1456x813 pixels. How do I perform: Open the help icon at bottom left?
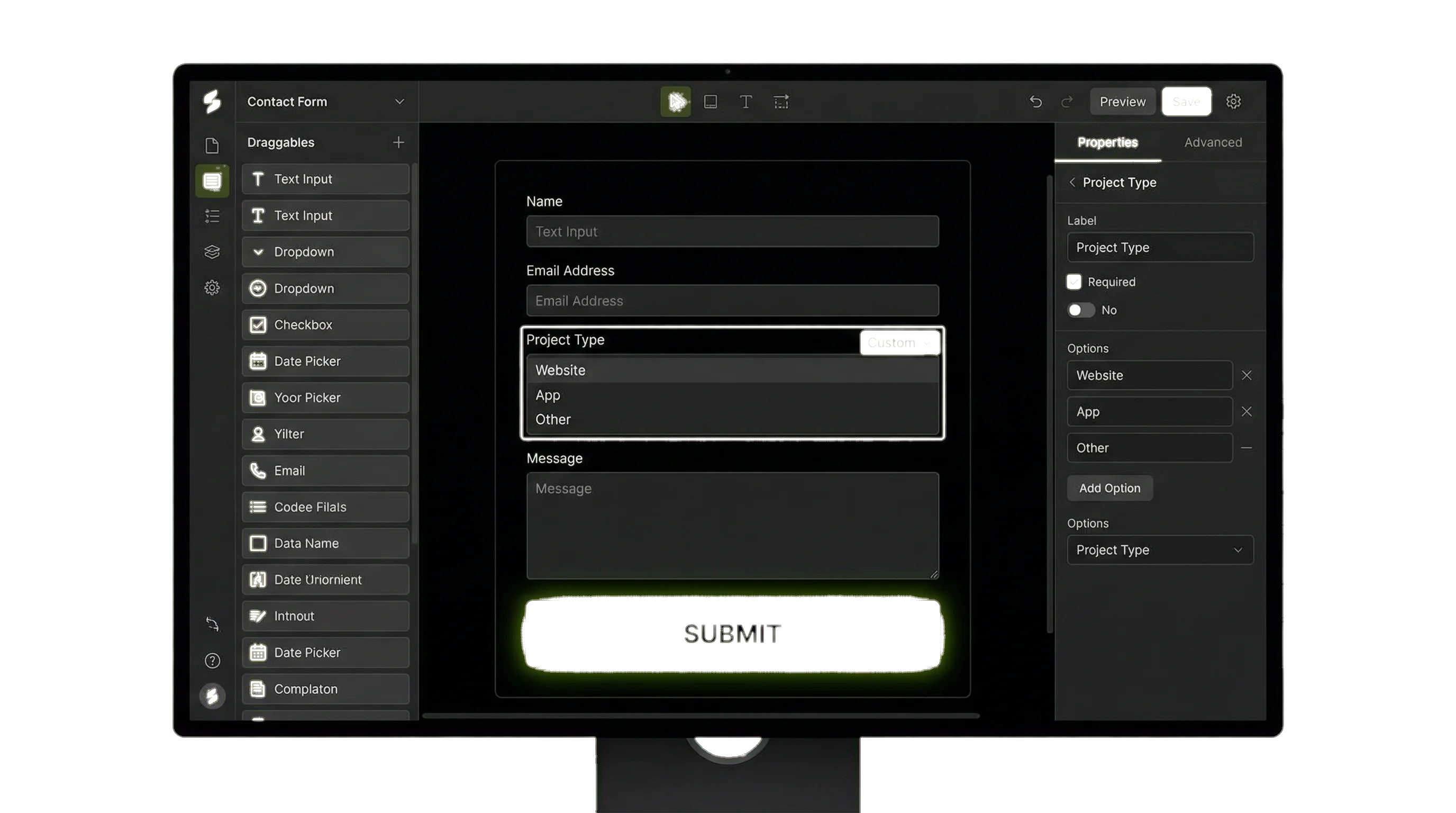[x=212, y=661]
